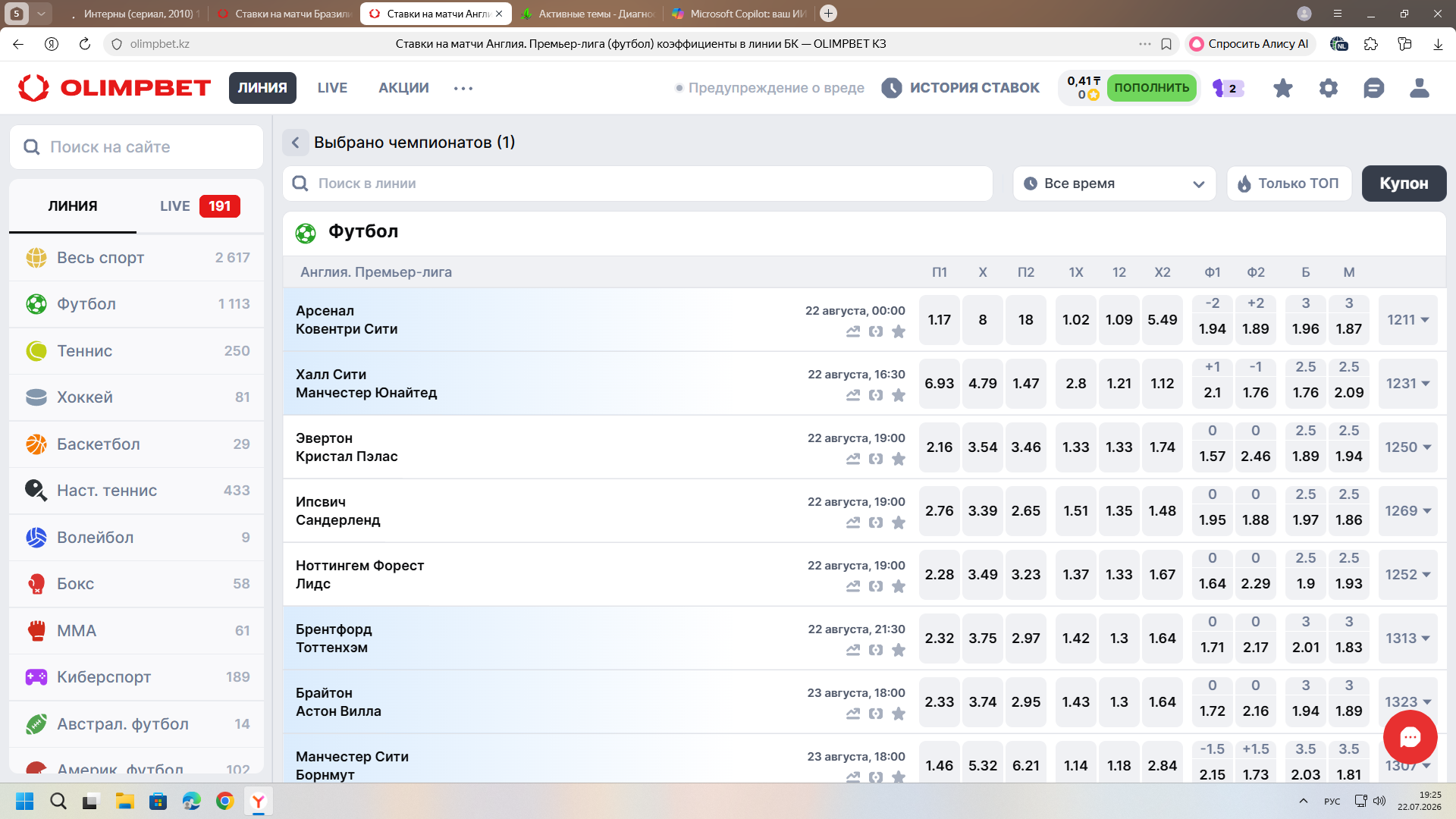Go back using the arrow beside Выбрано чемпионатов
Image resolution: width=1456 pixels, height=819 pixels.
pyautogui.click(x=296, y=143)
